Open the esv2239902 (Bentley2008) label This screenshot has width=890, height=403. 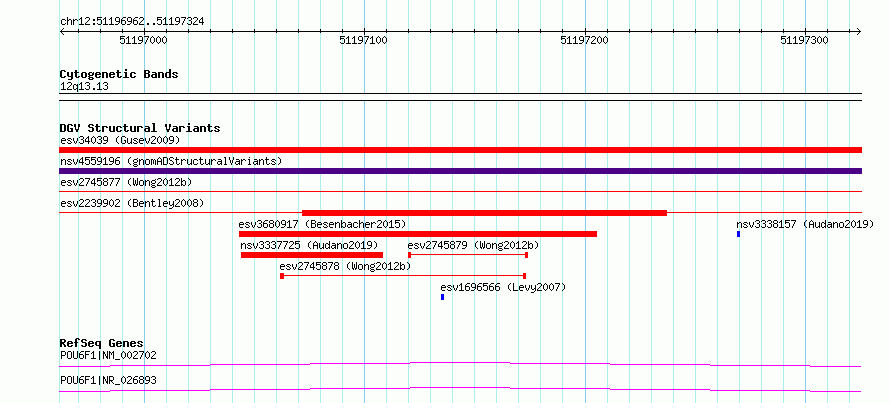click(x=132, y=203)
